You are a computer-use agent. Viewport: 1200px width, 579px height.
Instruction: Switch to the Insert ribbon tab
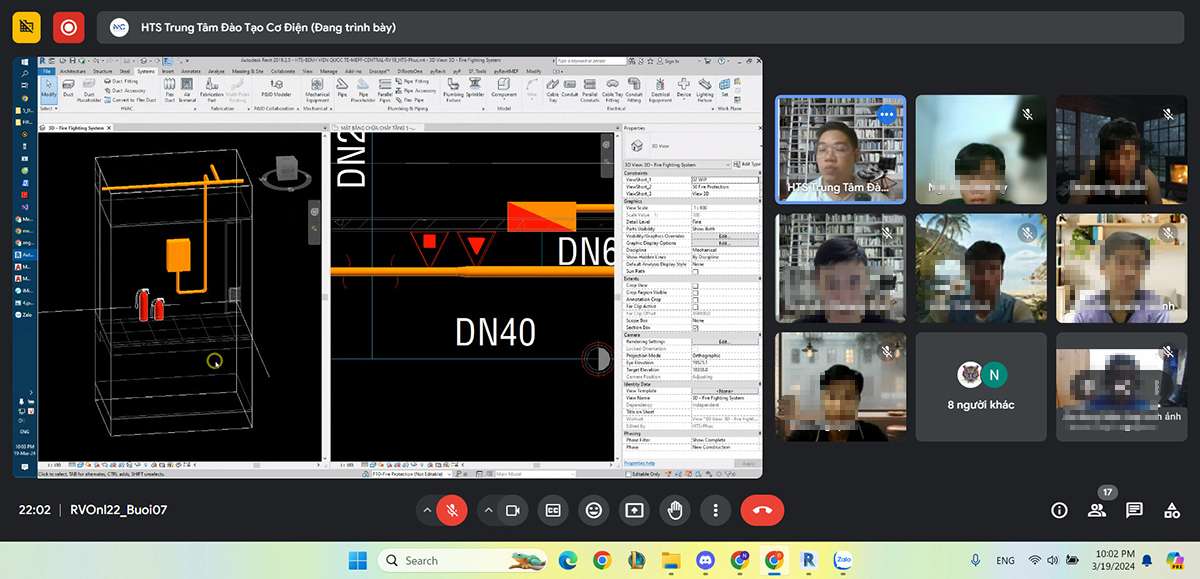coord(168,71)
